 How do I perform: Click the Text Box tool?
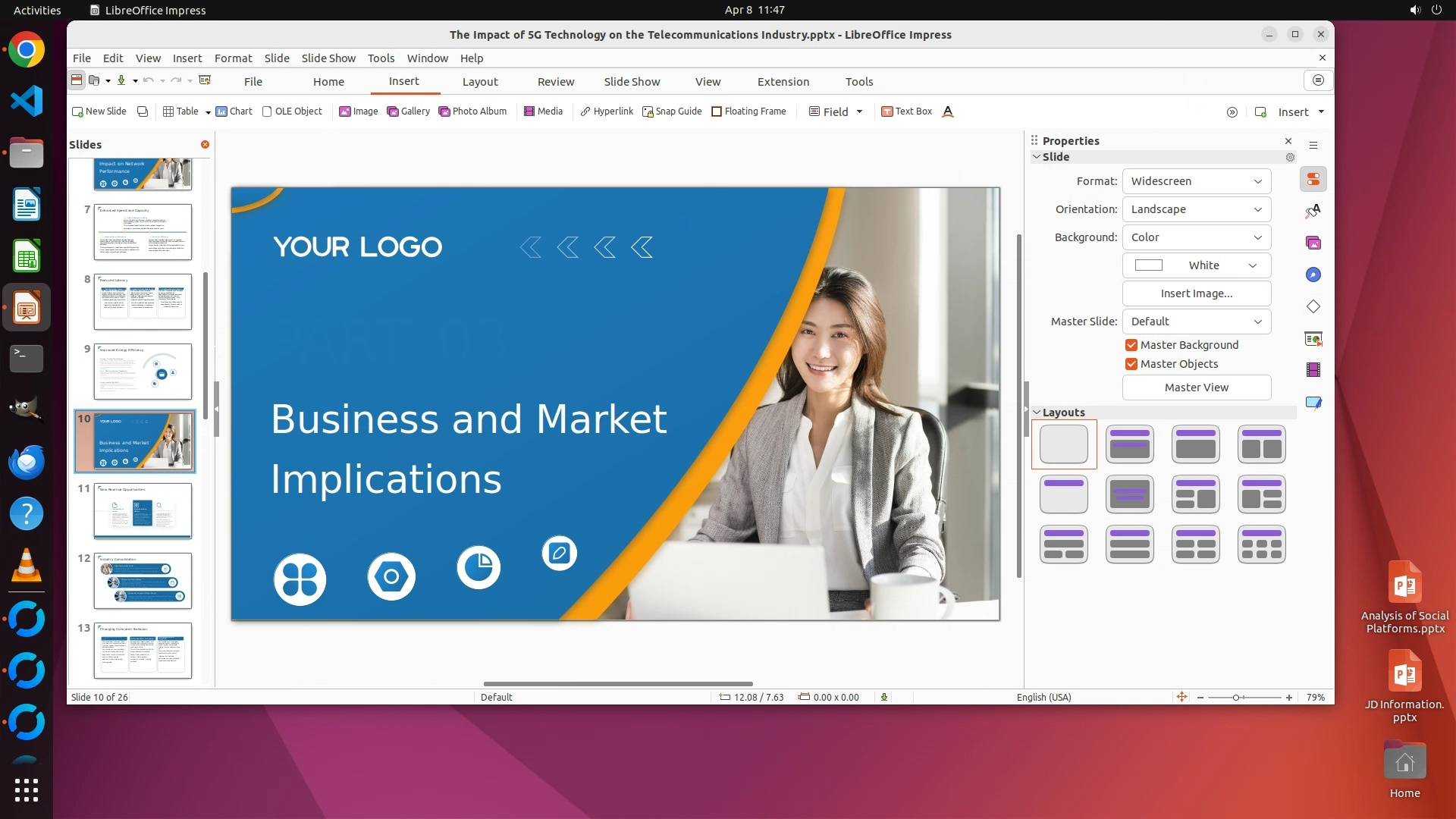(906, 111)
